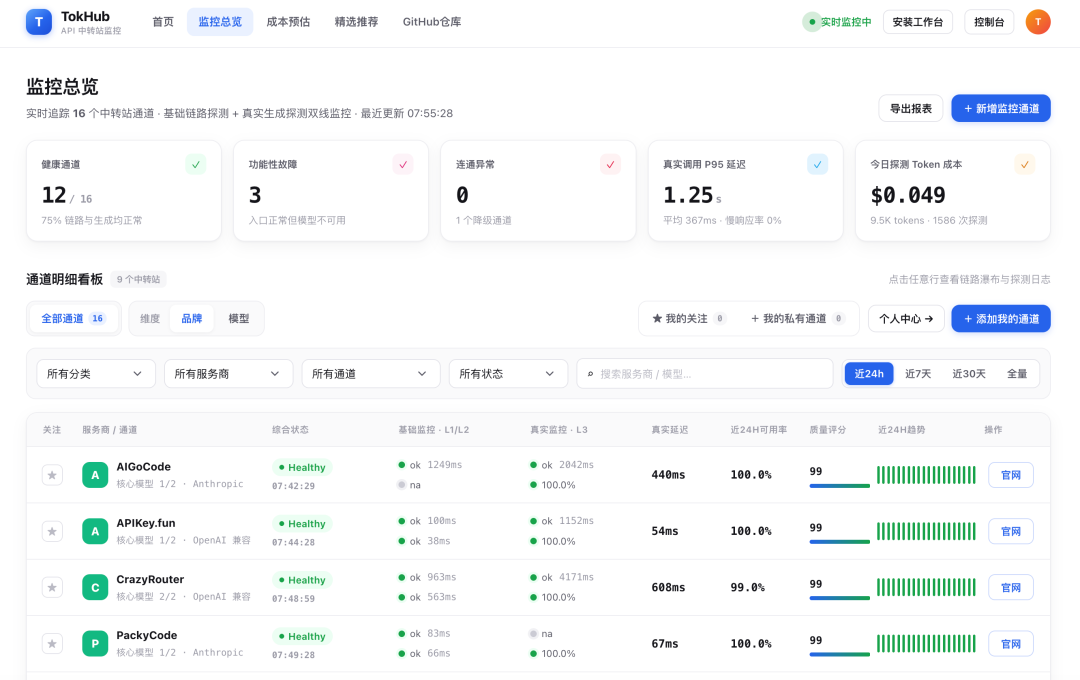Click the PackyCode avatar icon
Viewport: 1080px width, 680px height.
(95, 643)
